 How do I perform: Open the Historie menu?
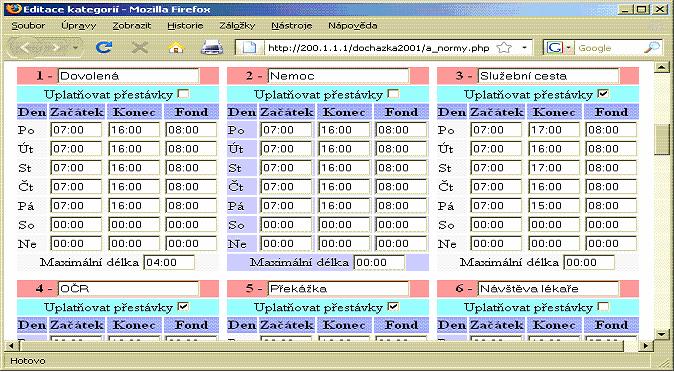click(x=185, y=26)
